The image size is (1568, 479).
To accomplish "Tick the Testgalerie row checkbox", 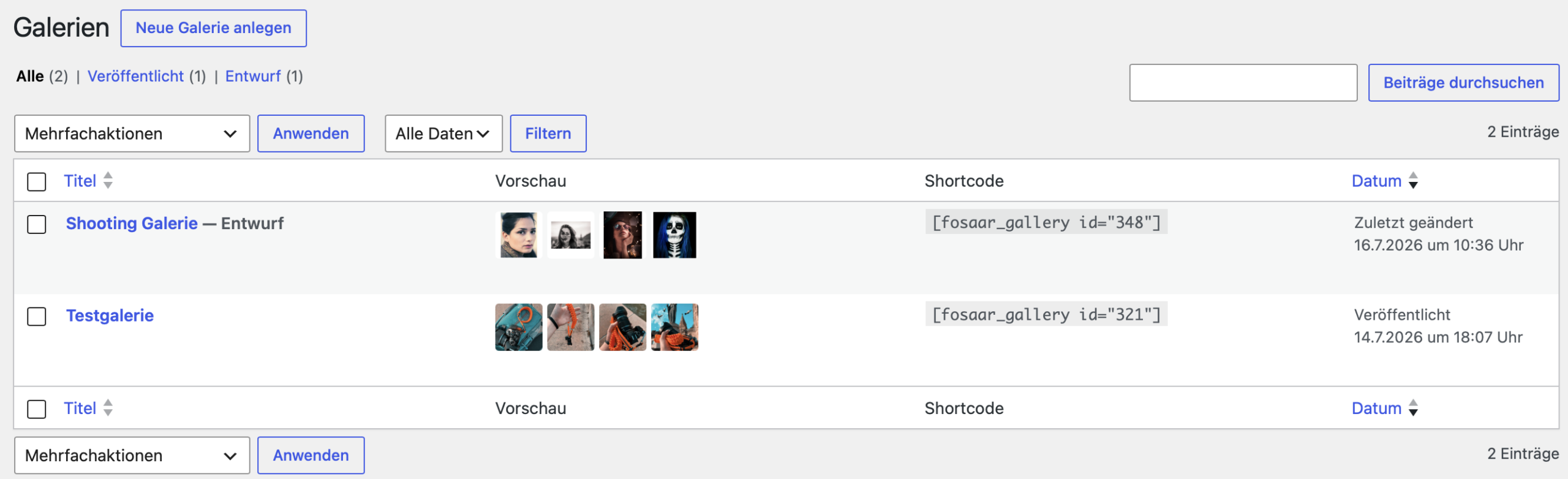I will coord(37,316).
